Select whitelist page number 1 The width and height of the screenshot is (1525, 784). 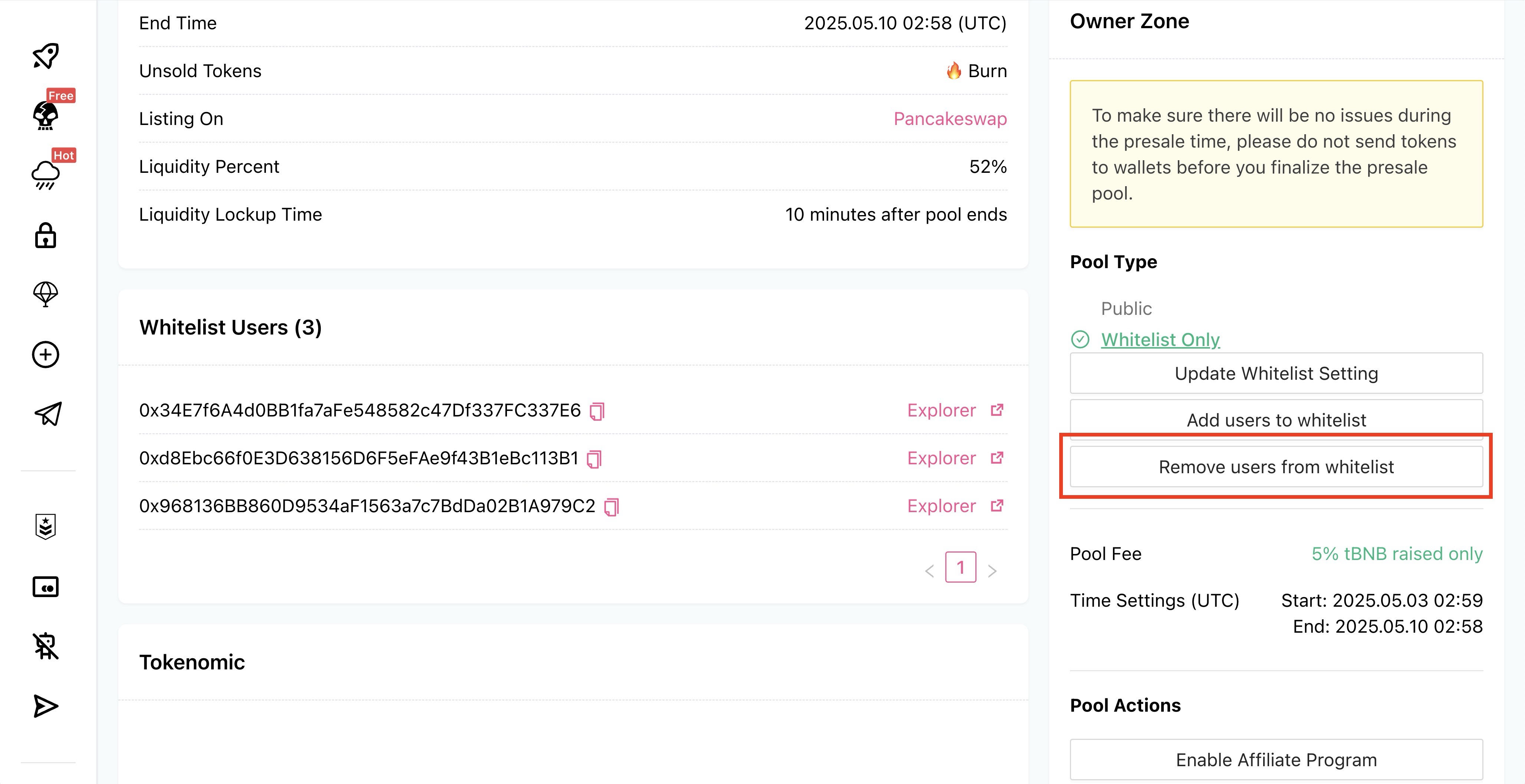960,567
